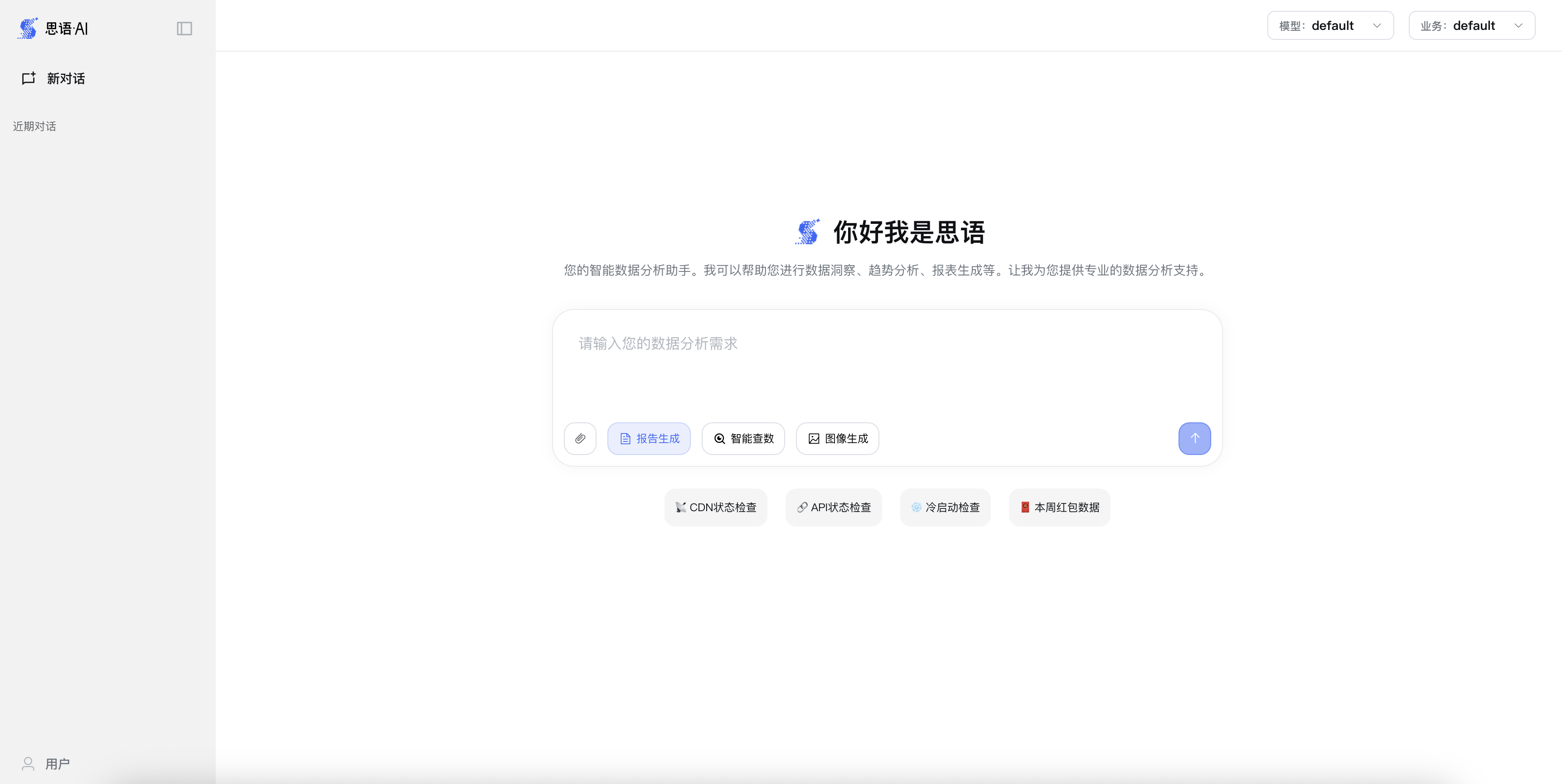This screenshot has width=1562, height=784.
Task: Toggle the 智能查数 mode chip
Action: click(x=743, y=438)
